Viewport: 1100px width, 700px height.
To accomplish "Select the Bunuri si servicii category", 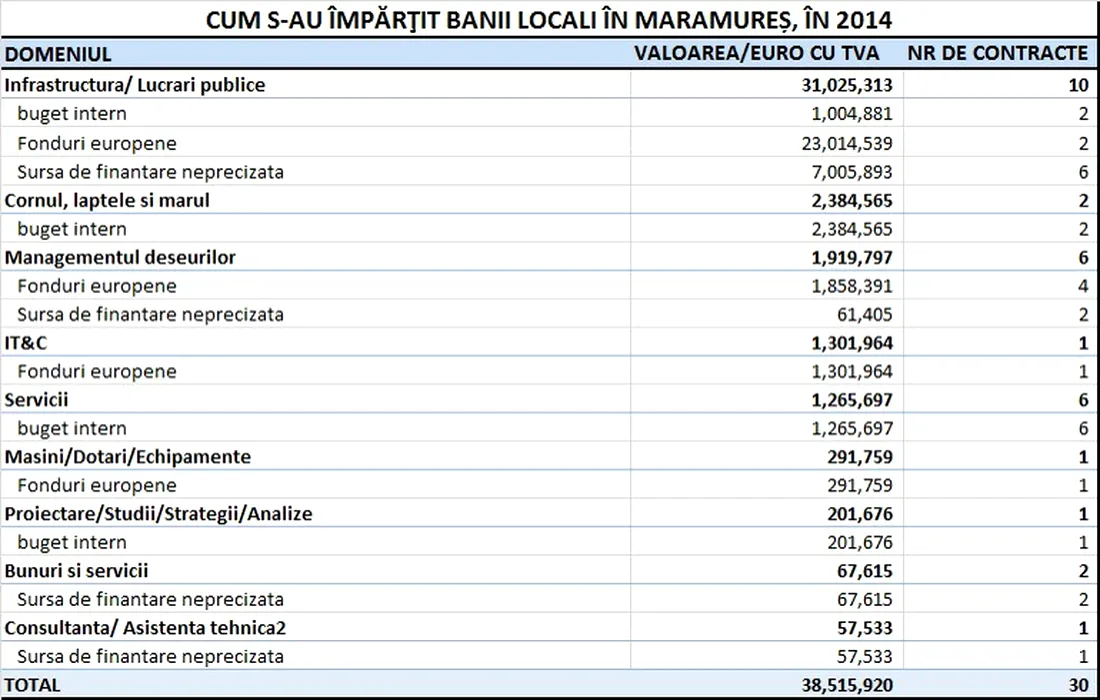I will point(77,571).
